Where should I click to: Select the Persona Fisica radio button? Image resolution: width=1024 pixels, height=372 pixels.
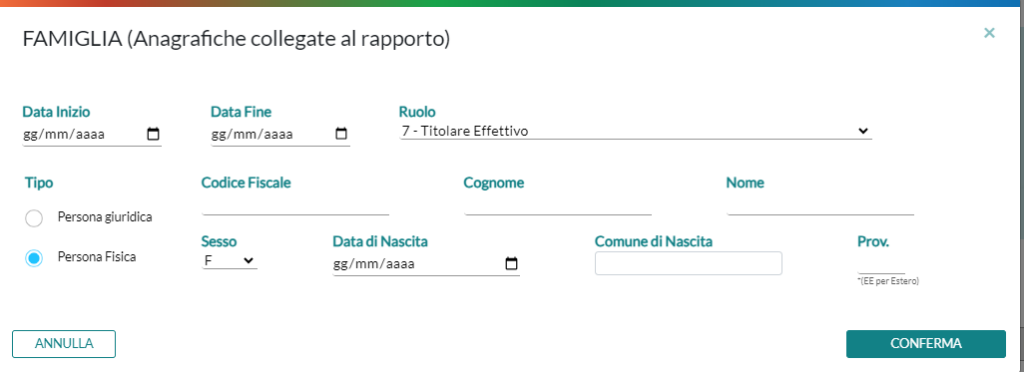point(34,258)
